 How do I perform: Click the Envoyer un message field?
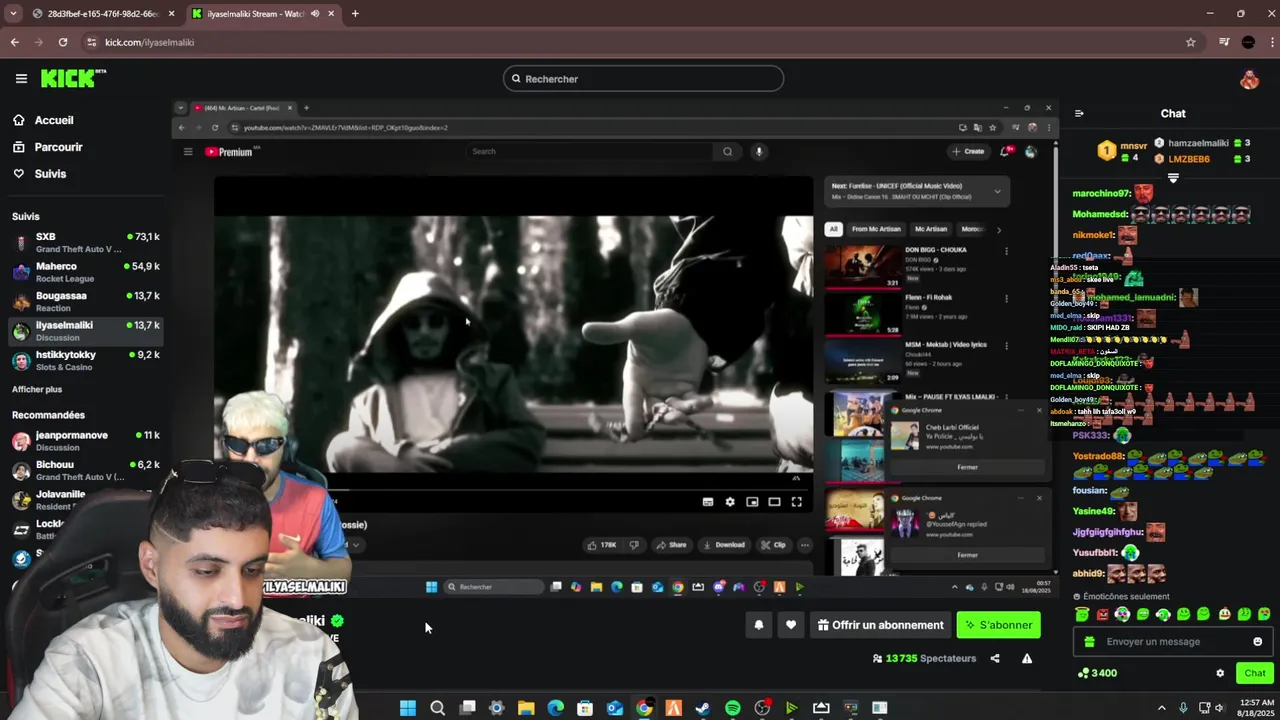point(1175,641)
